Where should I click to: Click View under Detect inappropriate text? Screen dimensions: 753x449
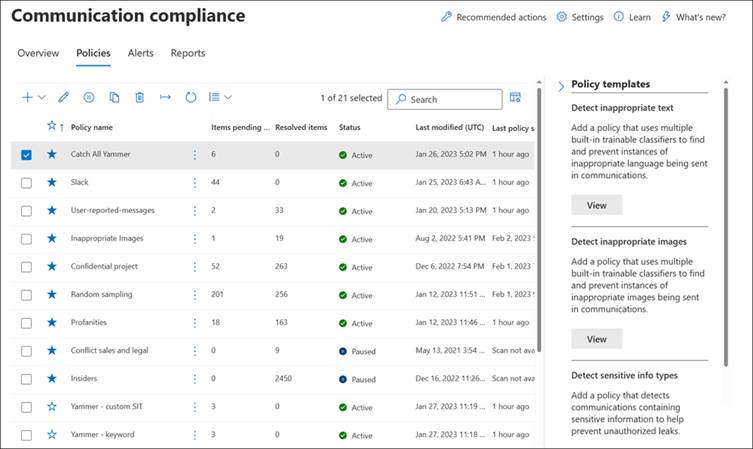596,204
